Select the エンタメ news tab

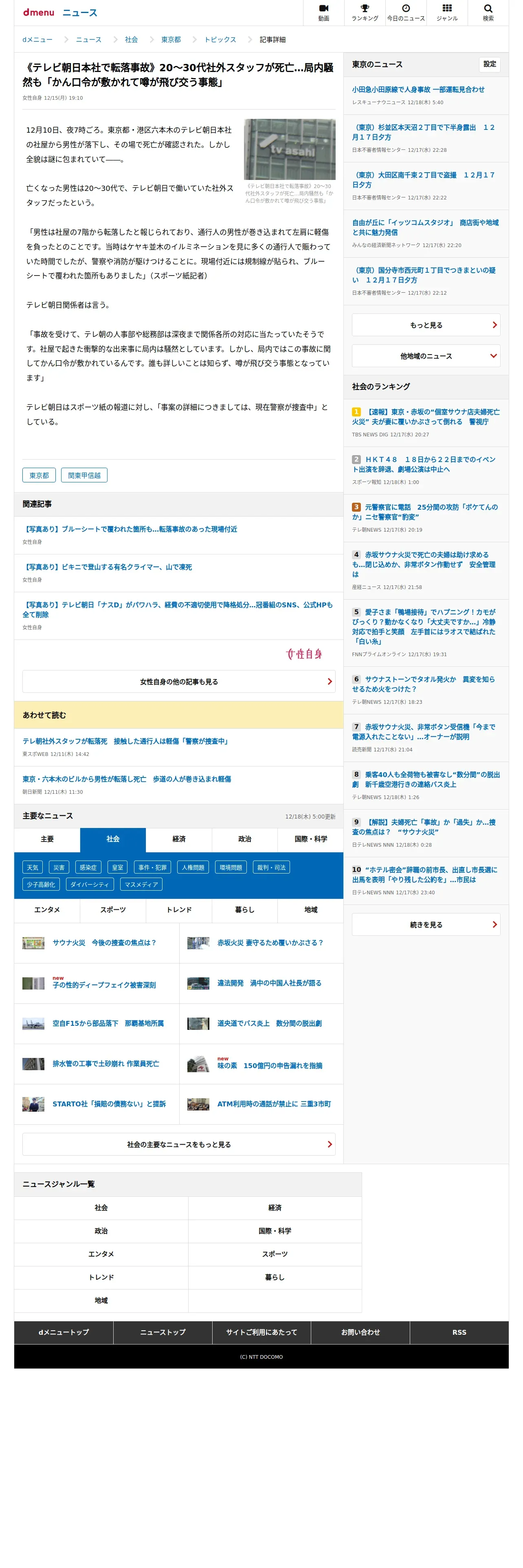pos(47,910)
